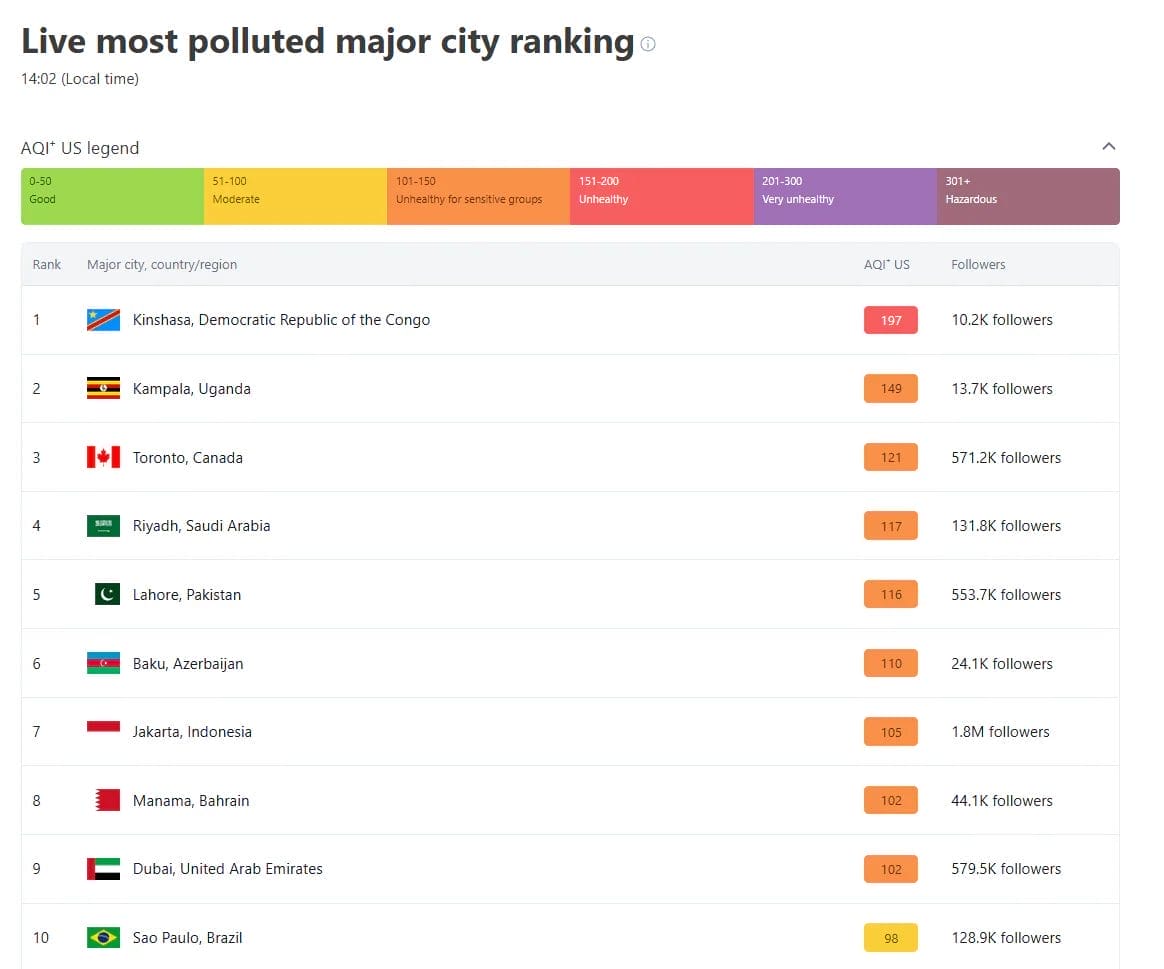This screenshot has height=969, width=1164.
Task: Click the Saudi Arabia flag icon
Action: pos(103,526)
